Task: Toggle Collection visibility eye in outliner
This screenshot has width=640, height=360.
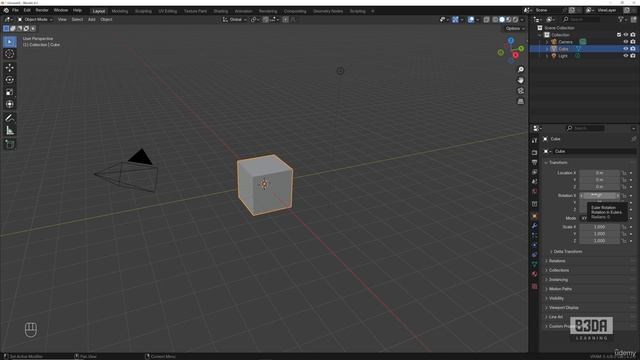Action: 626,35
